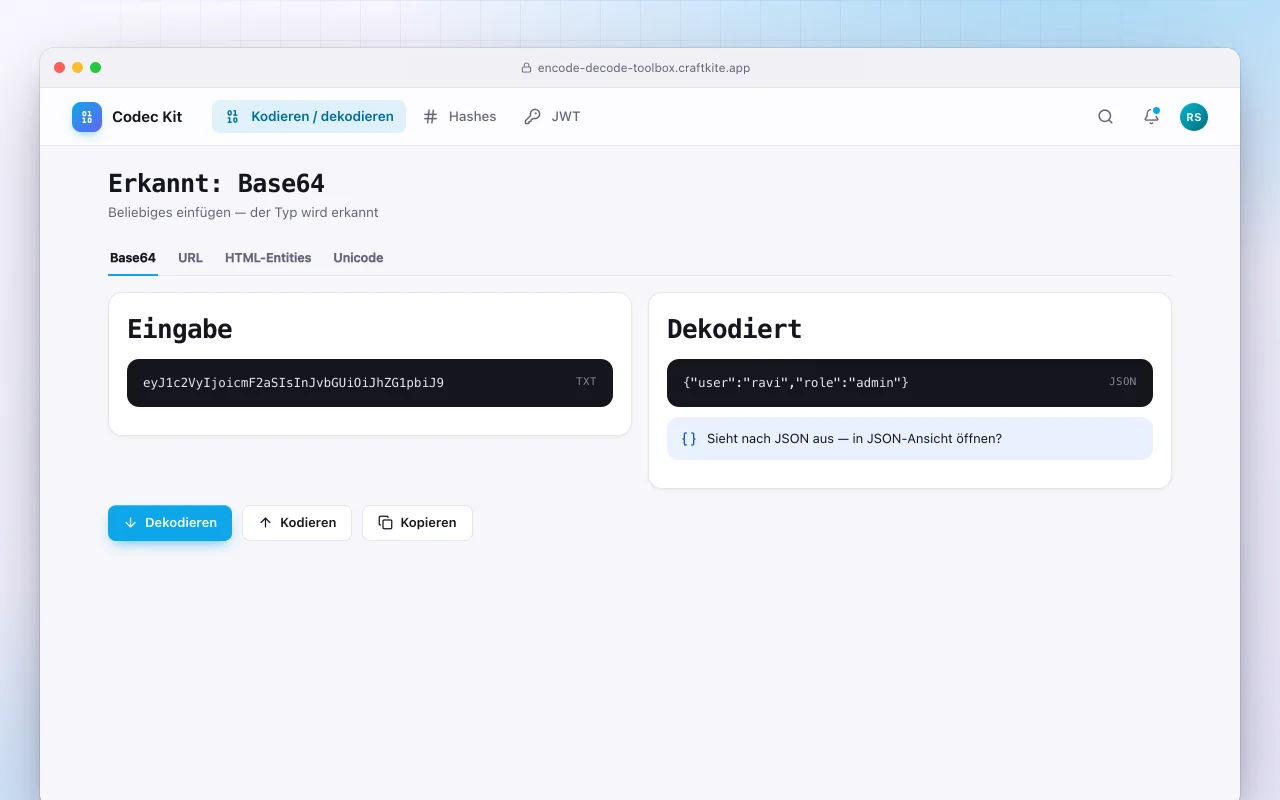The image size is (1280, 800).
Task: Click the JSON label in Dekodiert box
Action: [x=1123, y=382]
